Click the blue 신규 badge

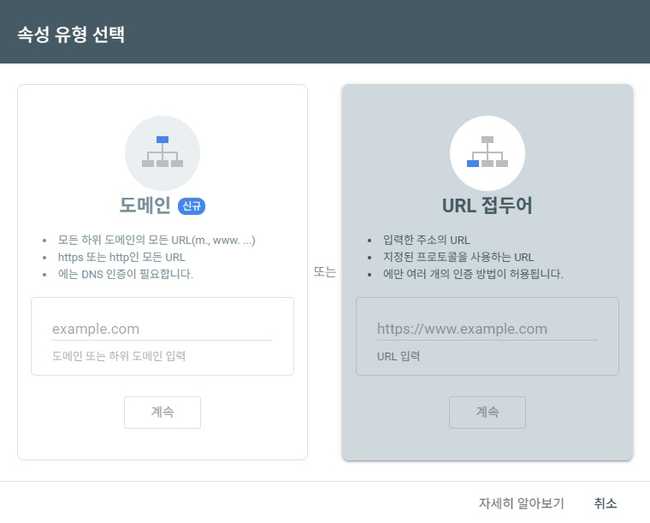pyautogui.click(x=191, y=206)
